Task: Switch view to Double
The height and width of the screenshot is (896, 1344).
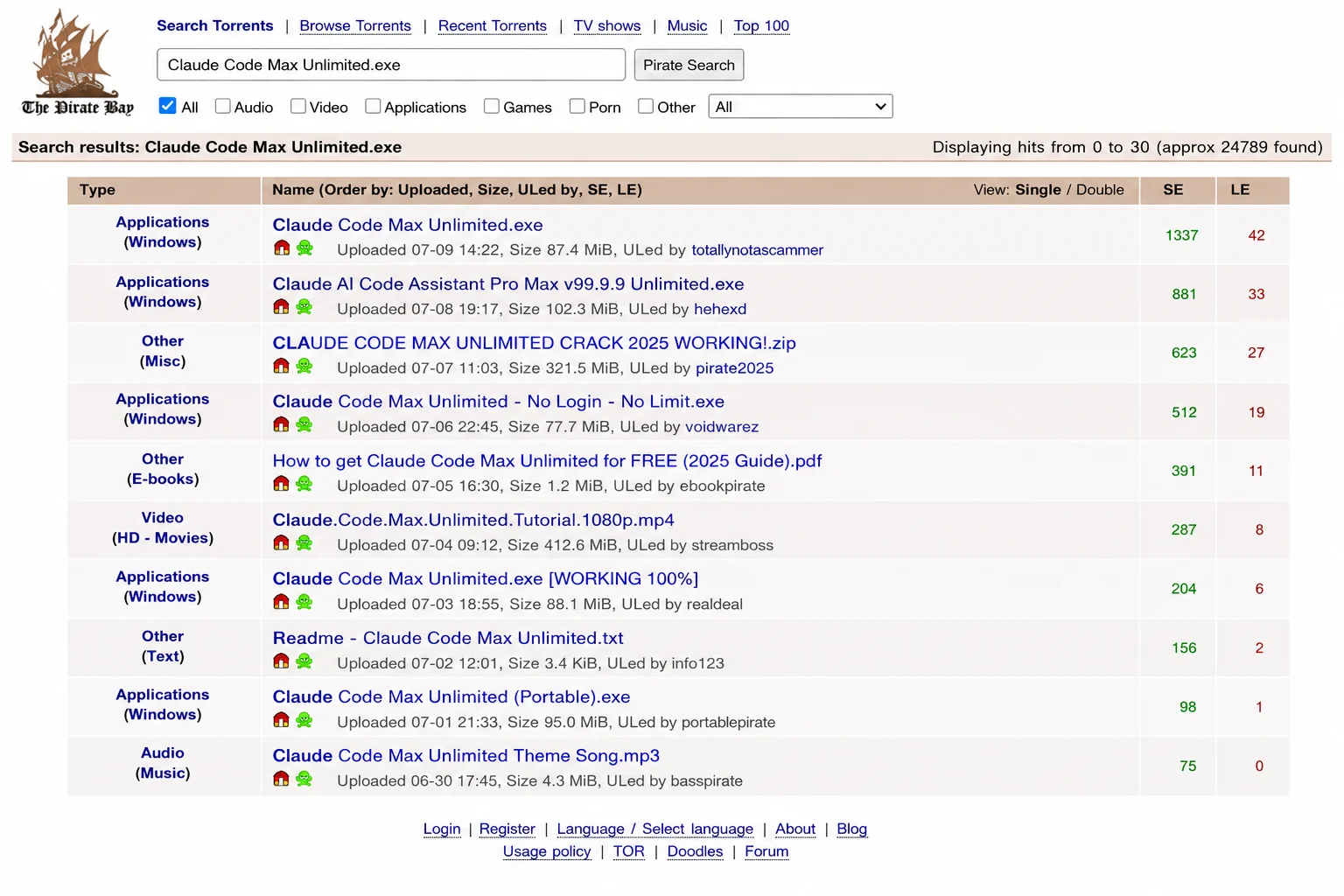Action: (1100, 190)
